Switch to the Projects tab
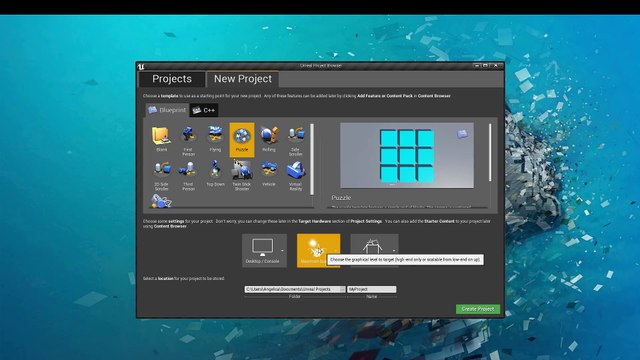 [x=172, y=79]
